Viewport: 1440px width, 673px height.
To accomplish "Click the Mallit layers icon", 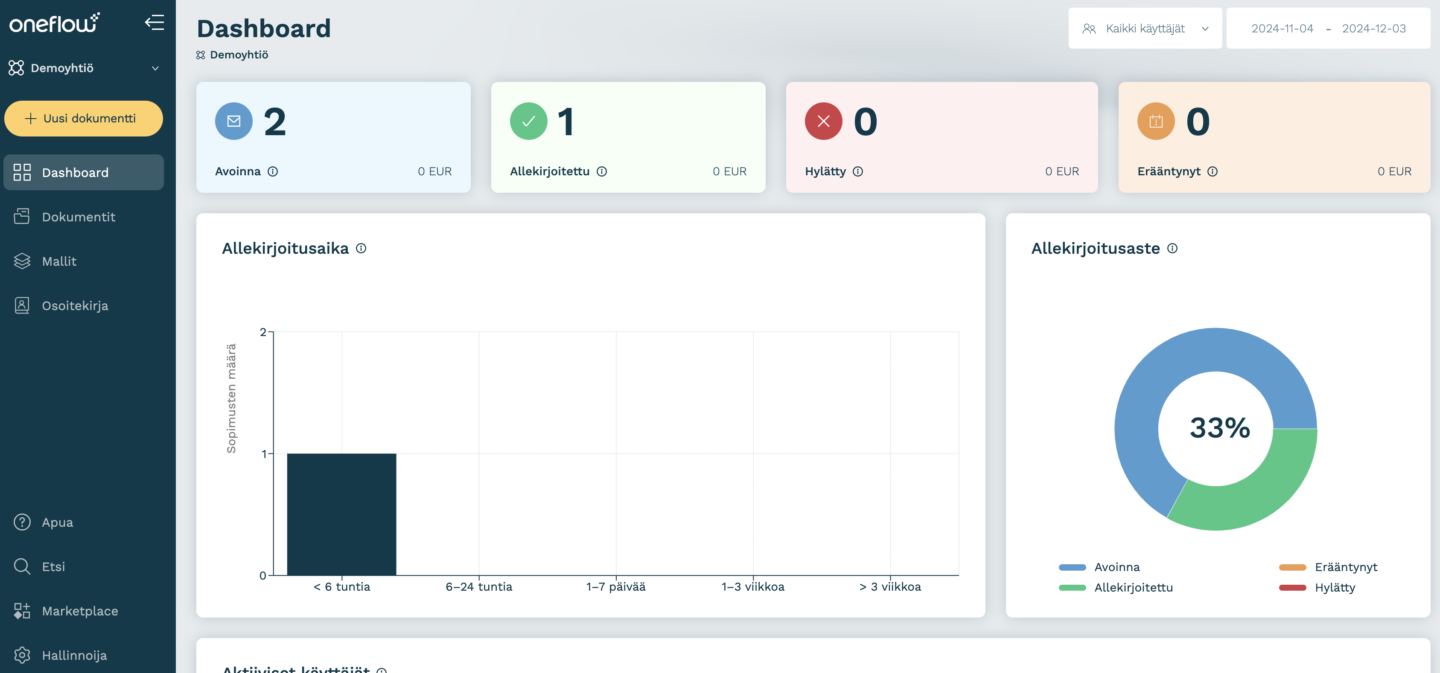I will [x=22, y=261].
